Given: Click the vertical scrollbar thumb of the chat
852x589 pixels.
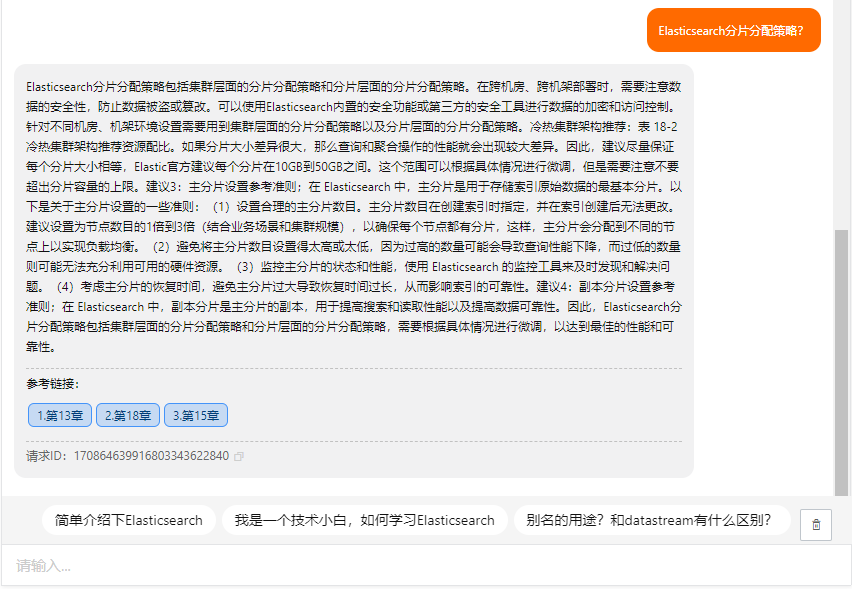Looking at the screenshot, I should pyautogui.click(x=841, y=362).
